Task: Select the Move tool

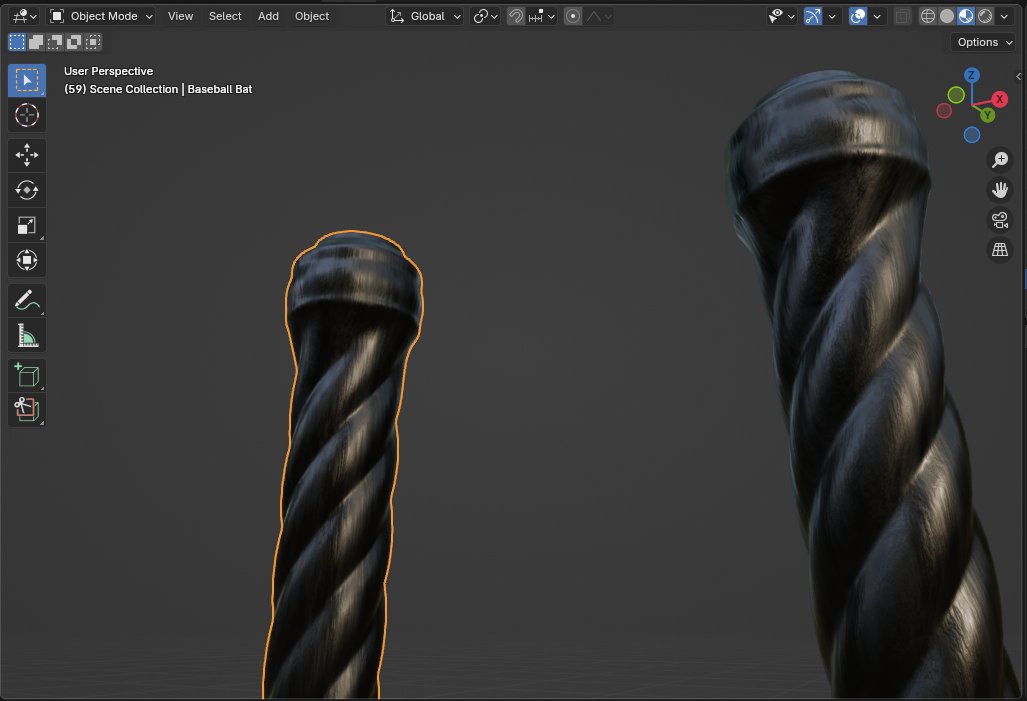Action: point(26,155)
